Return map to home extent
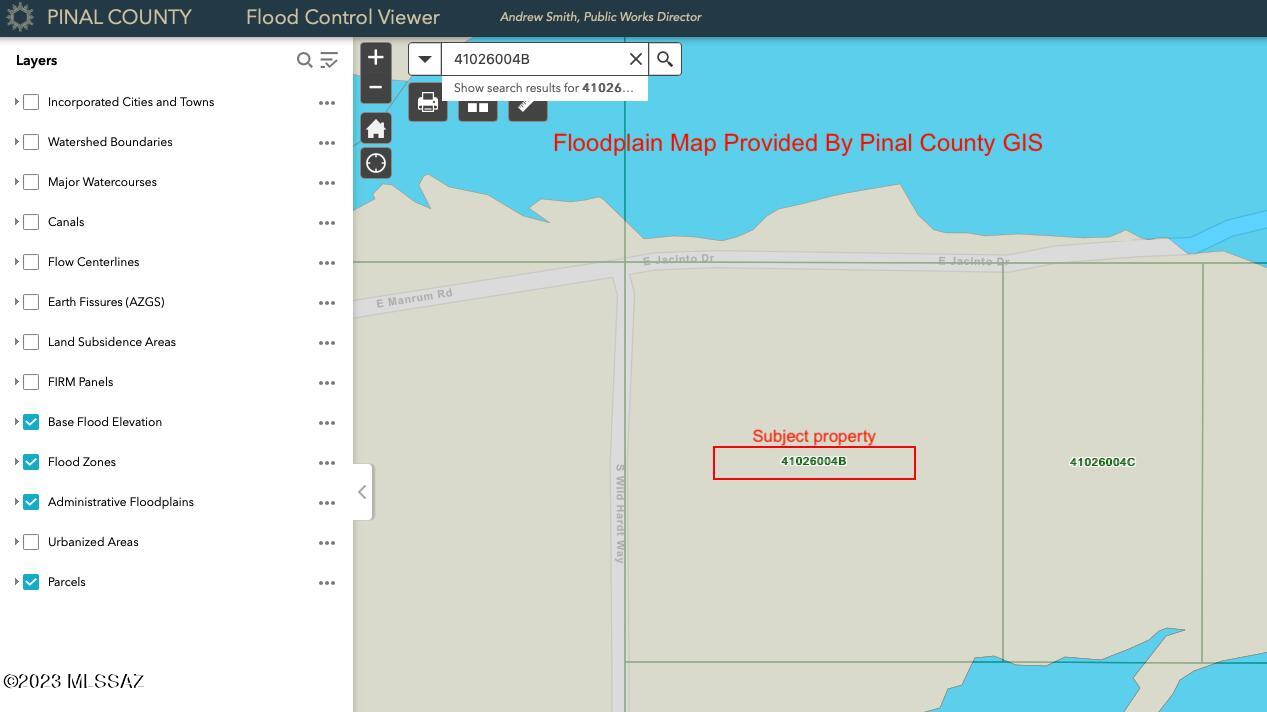1267x712 pixels. (x=376, y=129)
